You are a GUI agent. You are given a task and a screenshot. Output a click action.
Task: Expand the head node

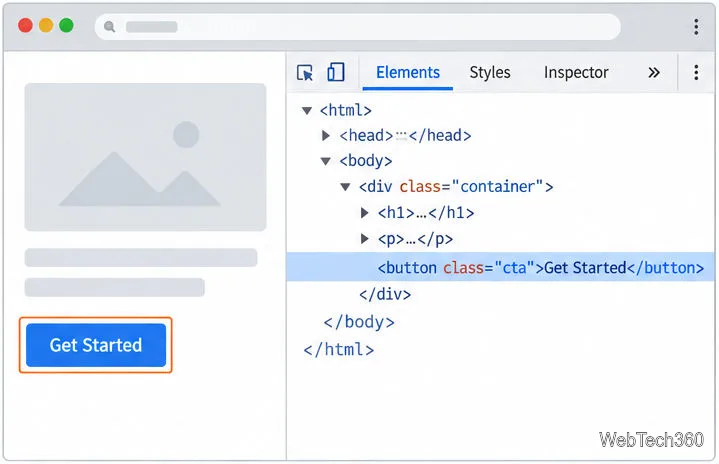[x=326, y=135]
